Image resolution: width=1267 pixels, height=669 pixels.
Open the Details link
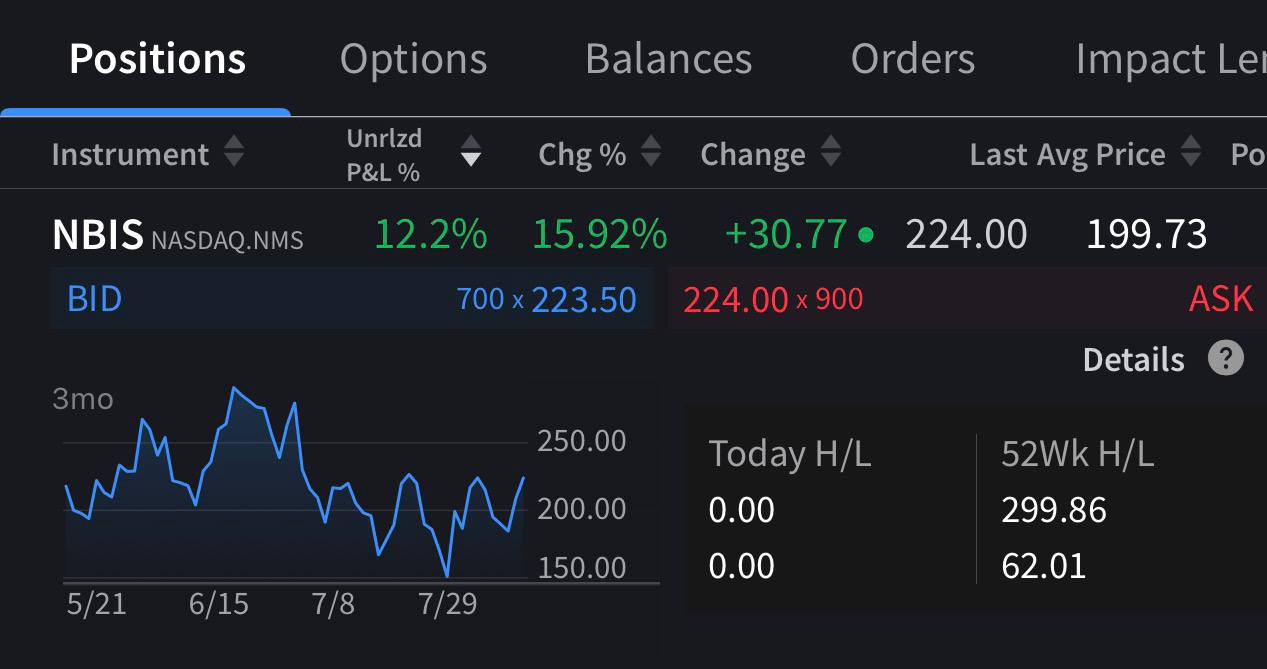tap(1133, 359)
